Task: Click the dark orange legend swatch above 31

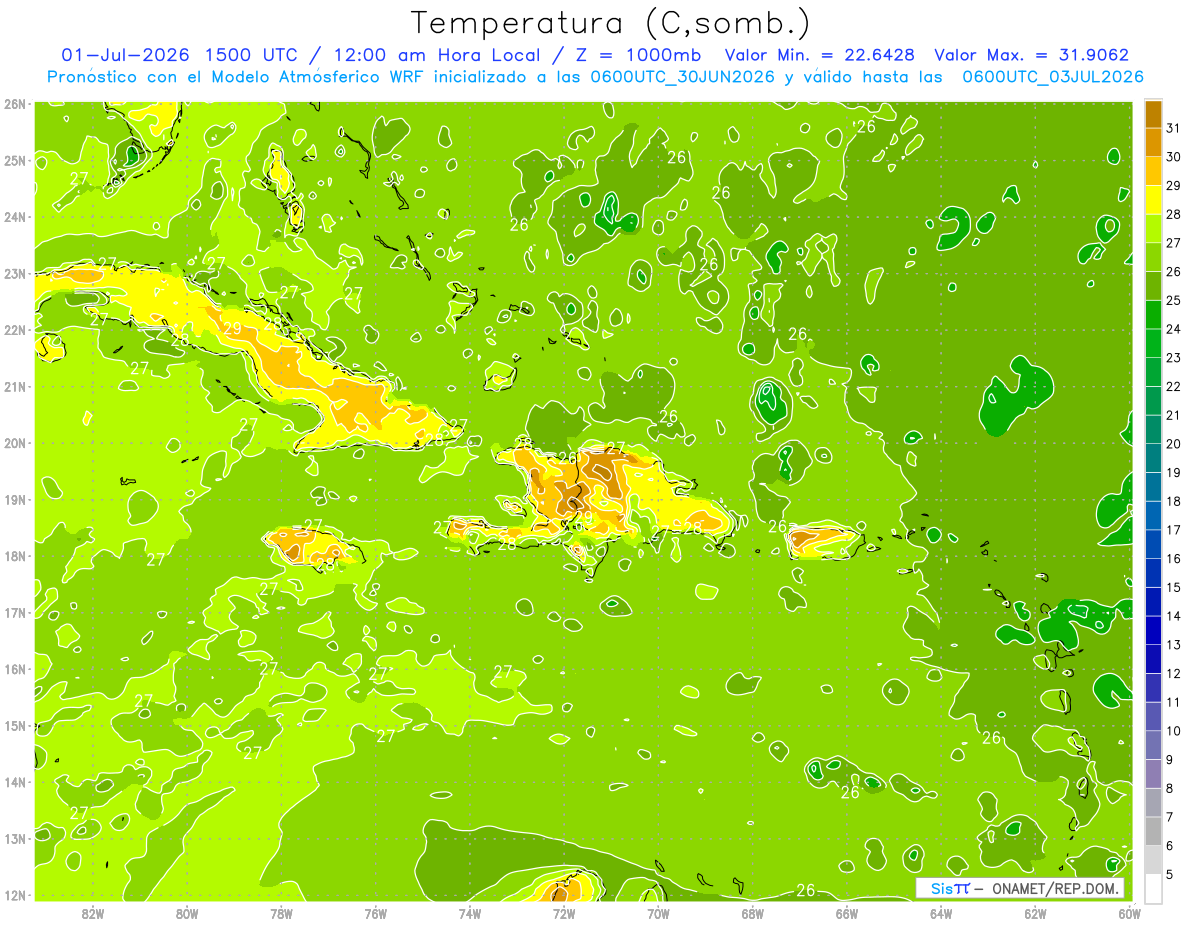Action: point(1153,115)
